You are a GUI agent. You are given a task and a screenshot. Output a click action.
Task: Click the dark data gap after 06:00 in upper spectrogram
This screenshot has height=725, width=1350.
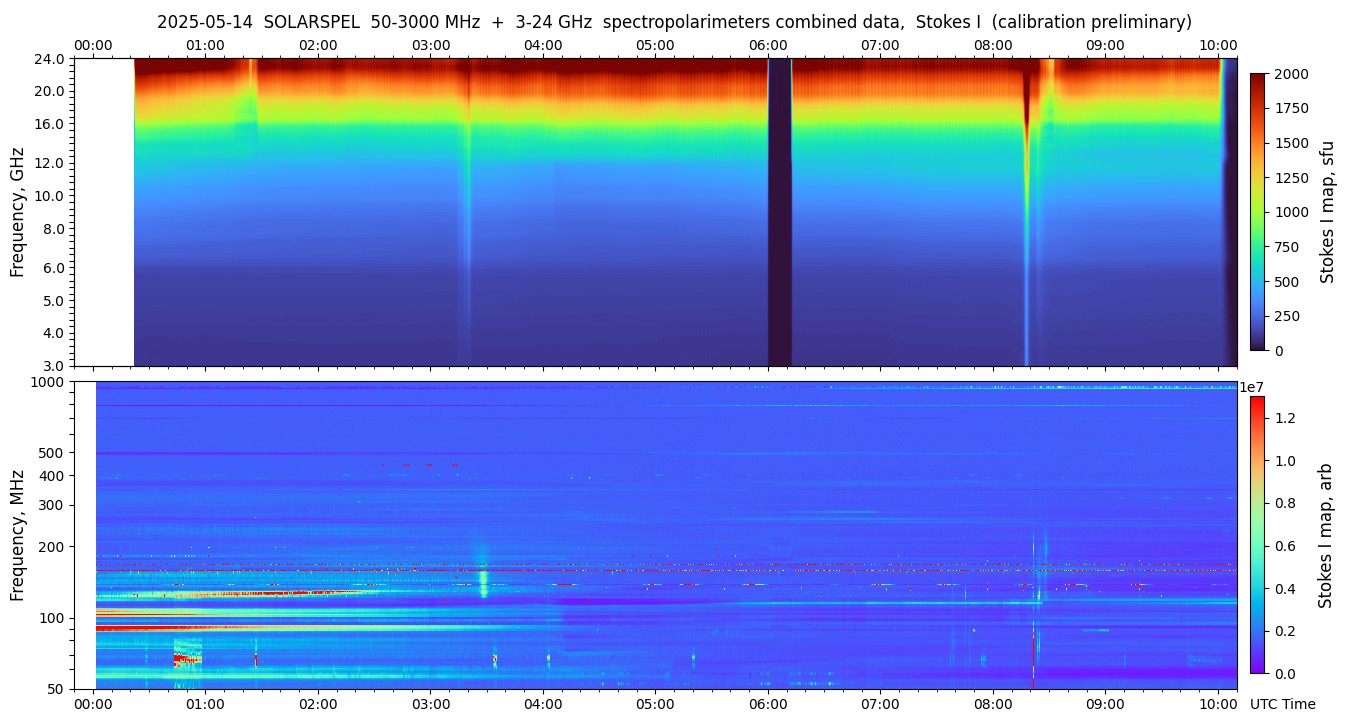click(779, 212)
